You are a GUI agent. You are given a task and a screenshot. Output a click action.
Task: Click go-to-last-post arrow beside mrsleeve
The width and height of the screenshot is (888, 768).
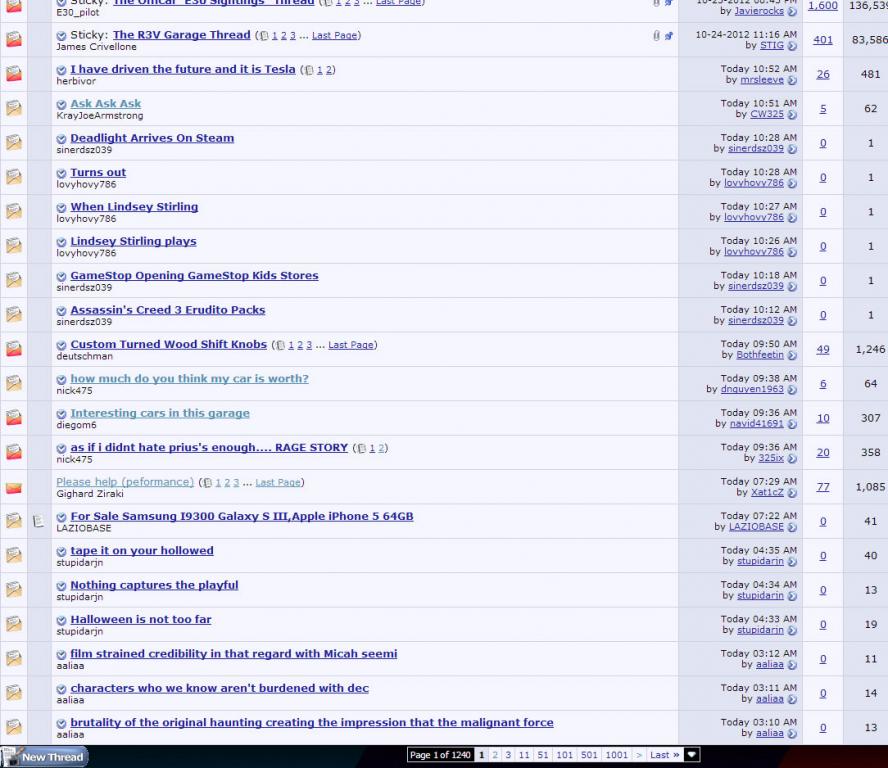pos(792,80)
